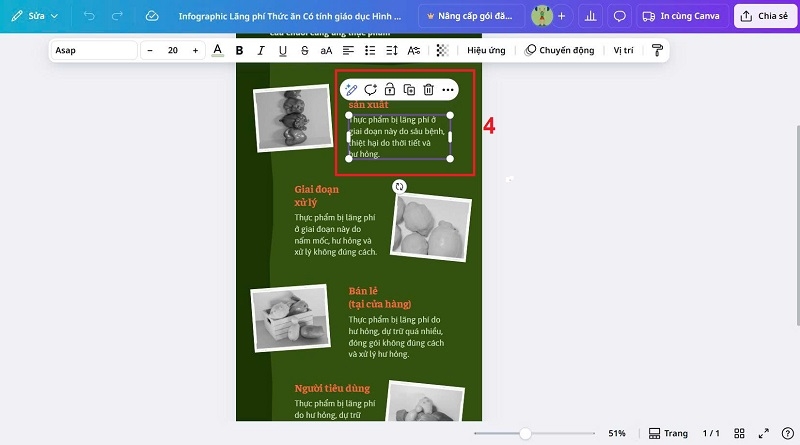Image resolution: width=800 pixels, height=445 pixels.
Task: Open the line spacing options
Action: 392,50
